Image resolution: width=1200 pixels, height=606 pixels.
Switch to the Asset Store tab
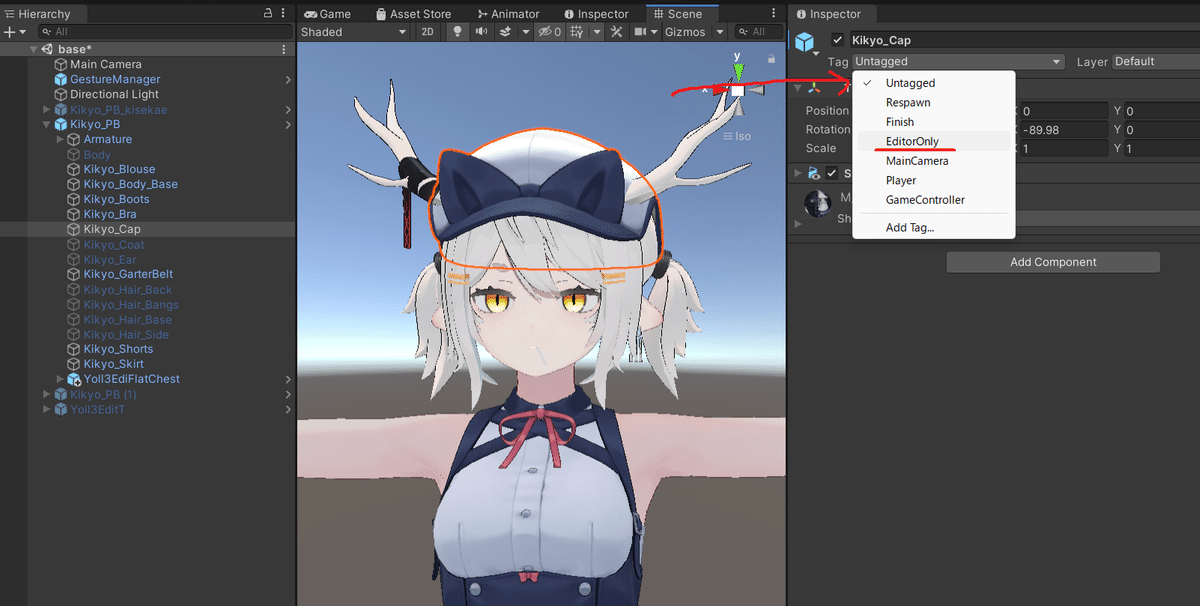413,14
